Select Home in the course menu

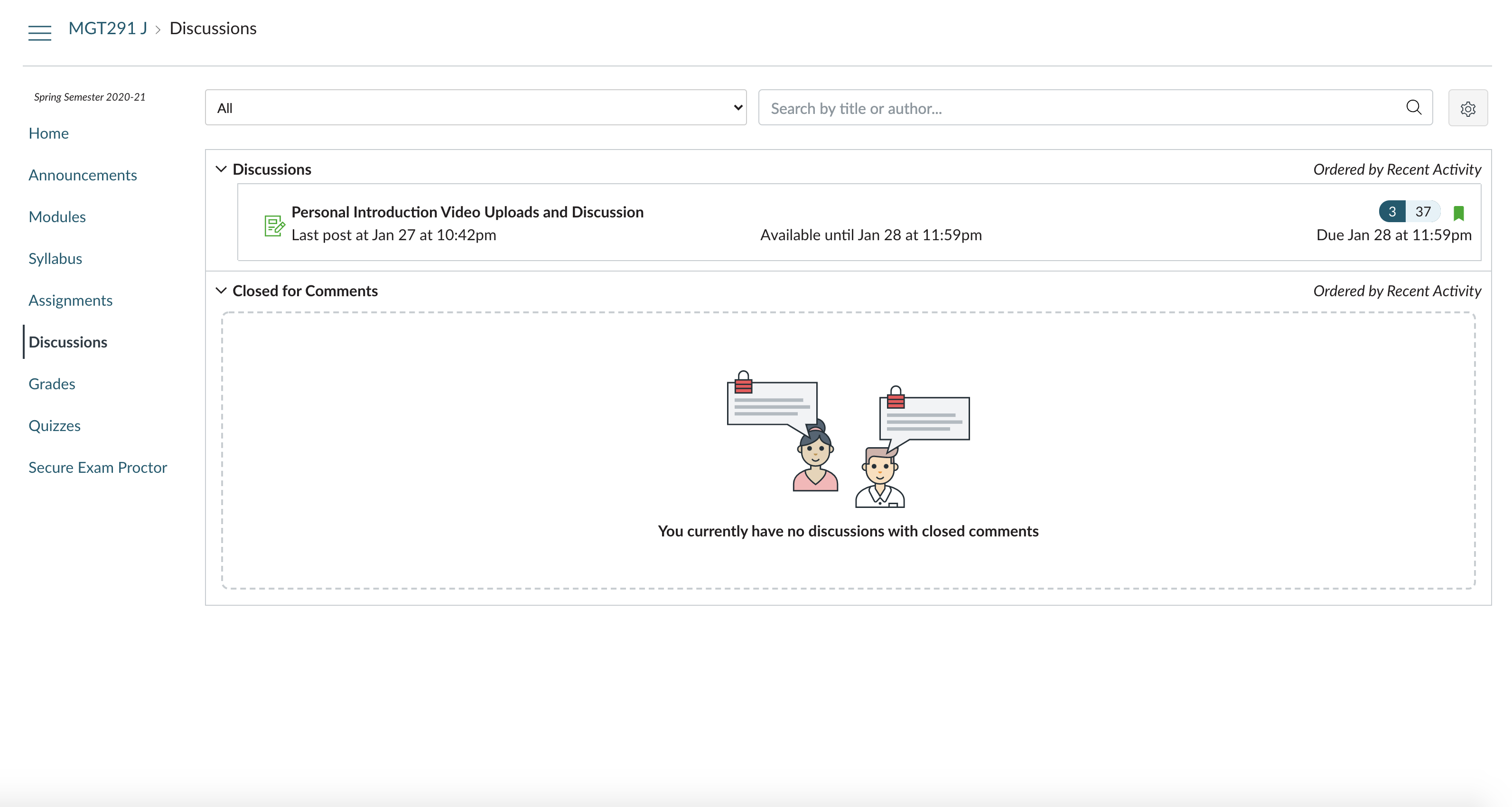click(x=48, y=132)
